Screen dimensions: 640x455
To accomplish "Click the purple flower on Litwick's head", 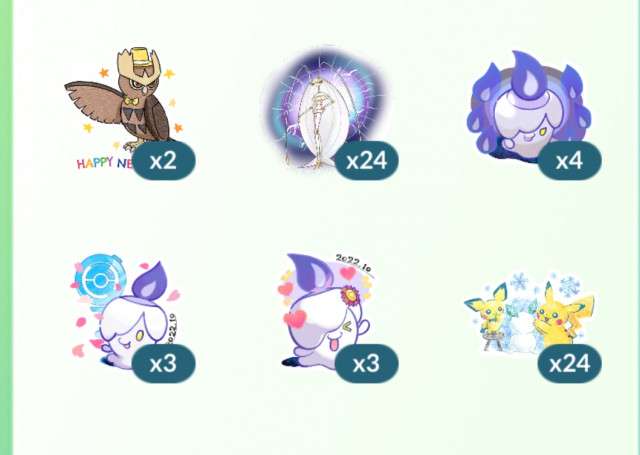I will point(350,295).
